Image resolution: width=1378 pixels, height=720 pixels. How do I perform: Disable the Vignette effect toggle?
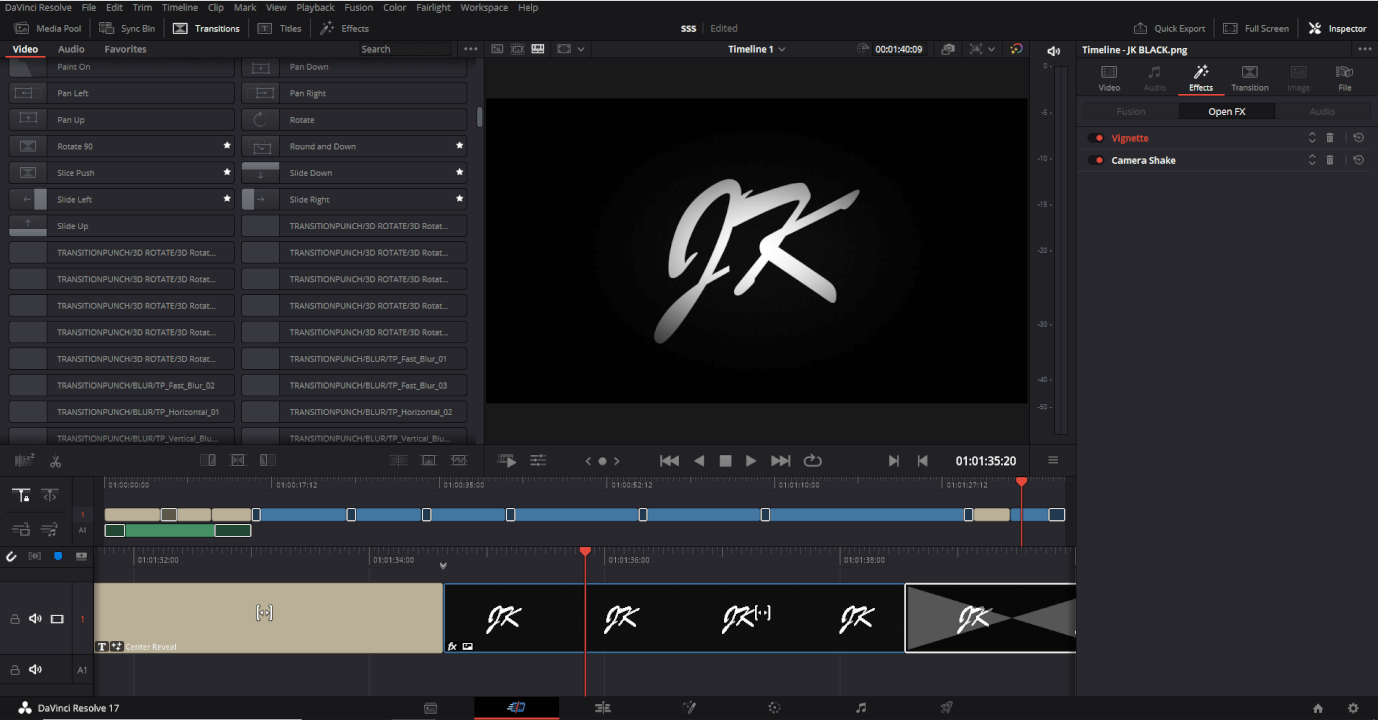[x=1097, y=138]
